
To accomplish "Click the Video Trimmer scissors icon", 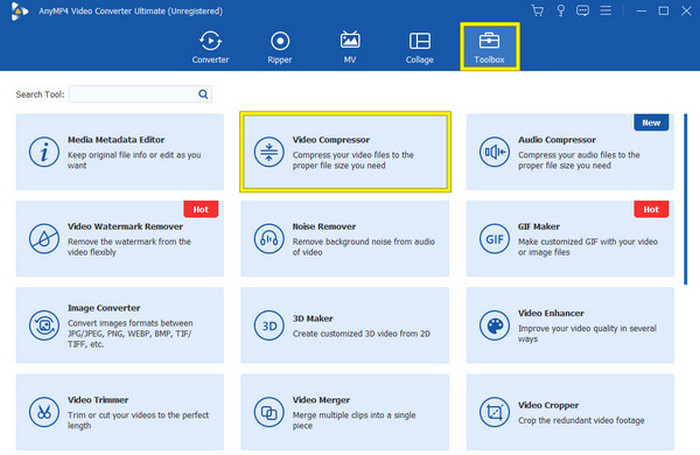I will pos(44,412).
